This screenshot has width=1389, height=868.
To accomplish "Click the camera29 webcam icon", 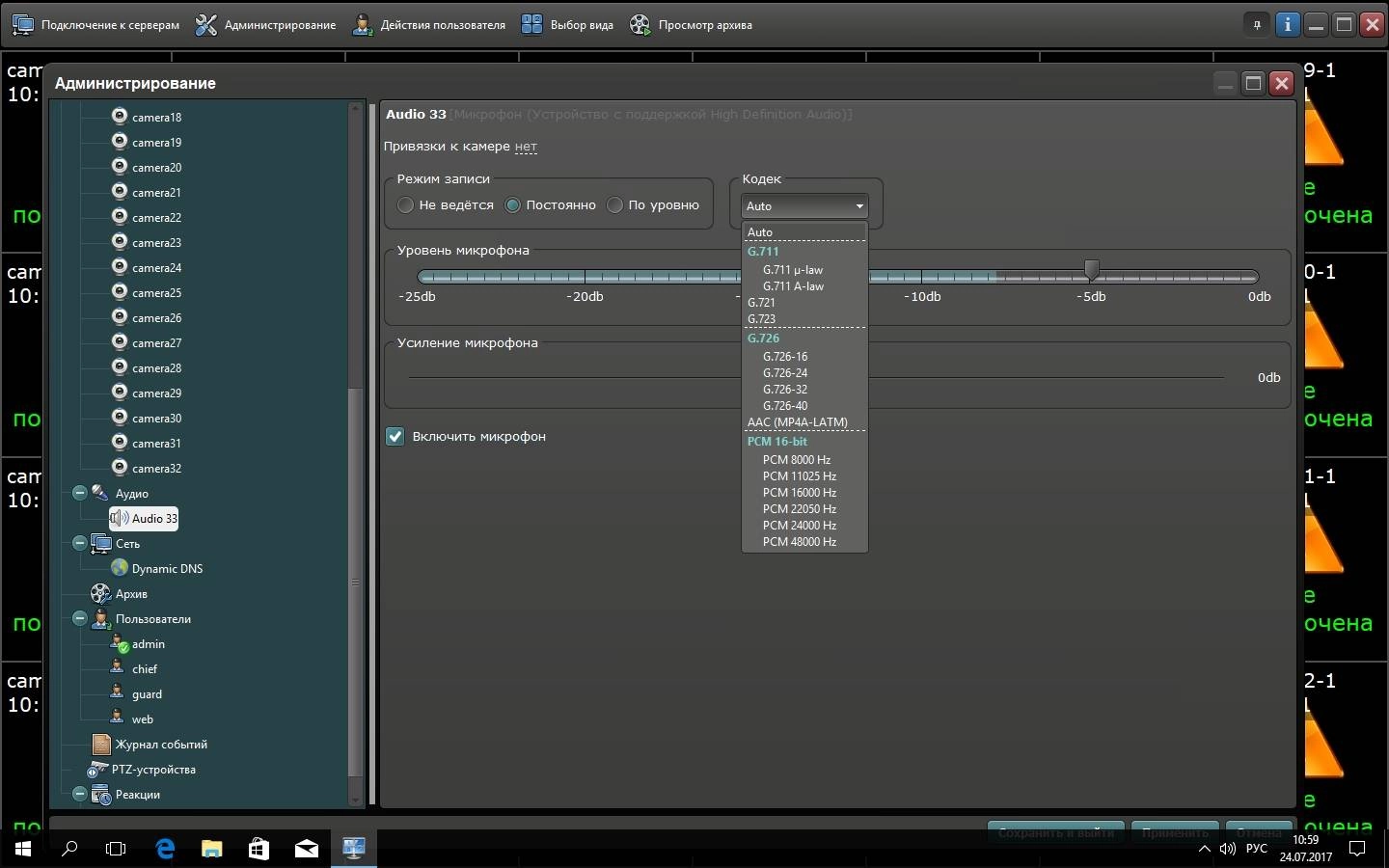I will point(120,393).
